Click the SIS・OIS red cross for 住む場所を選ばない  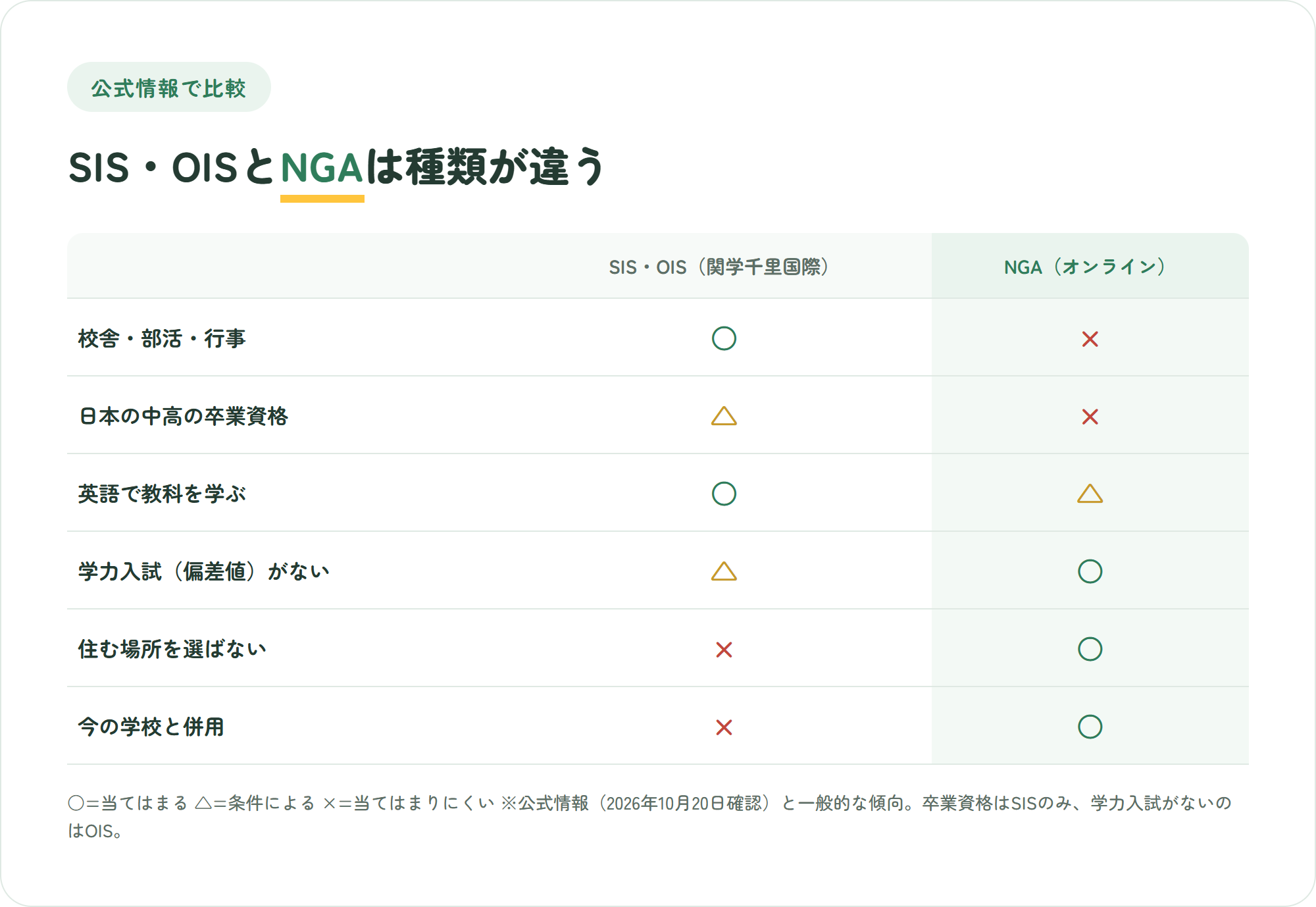pos(724,650)
